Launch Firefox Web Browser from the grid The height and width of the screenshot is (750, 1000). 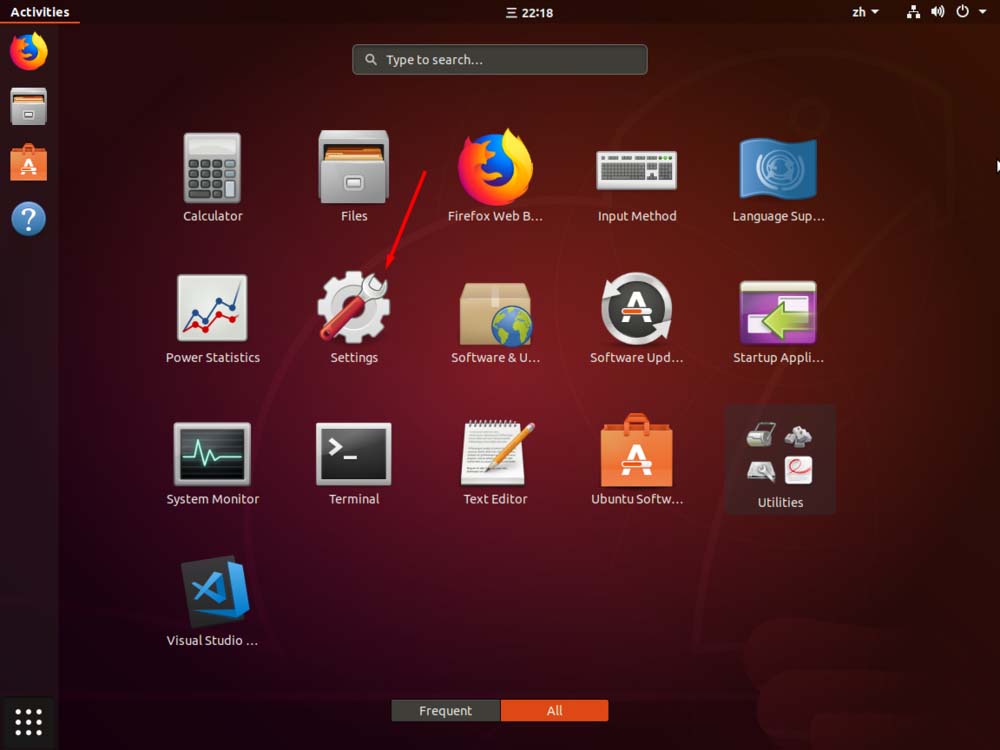pos(496,168)
